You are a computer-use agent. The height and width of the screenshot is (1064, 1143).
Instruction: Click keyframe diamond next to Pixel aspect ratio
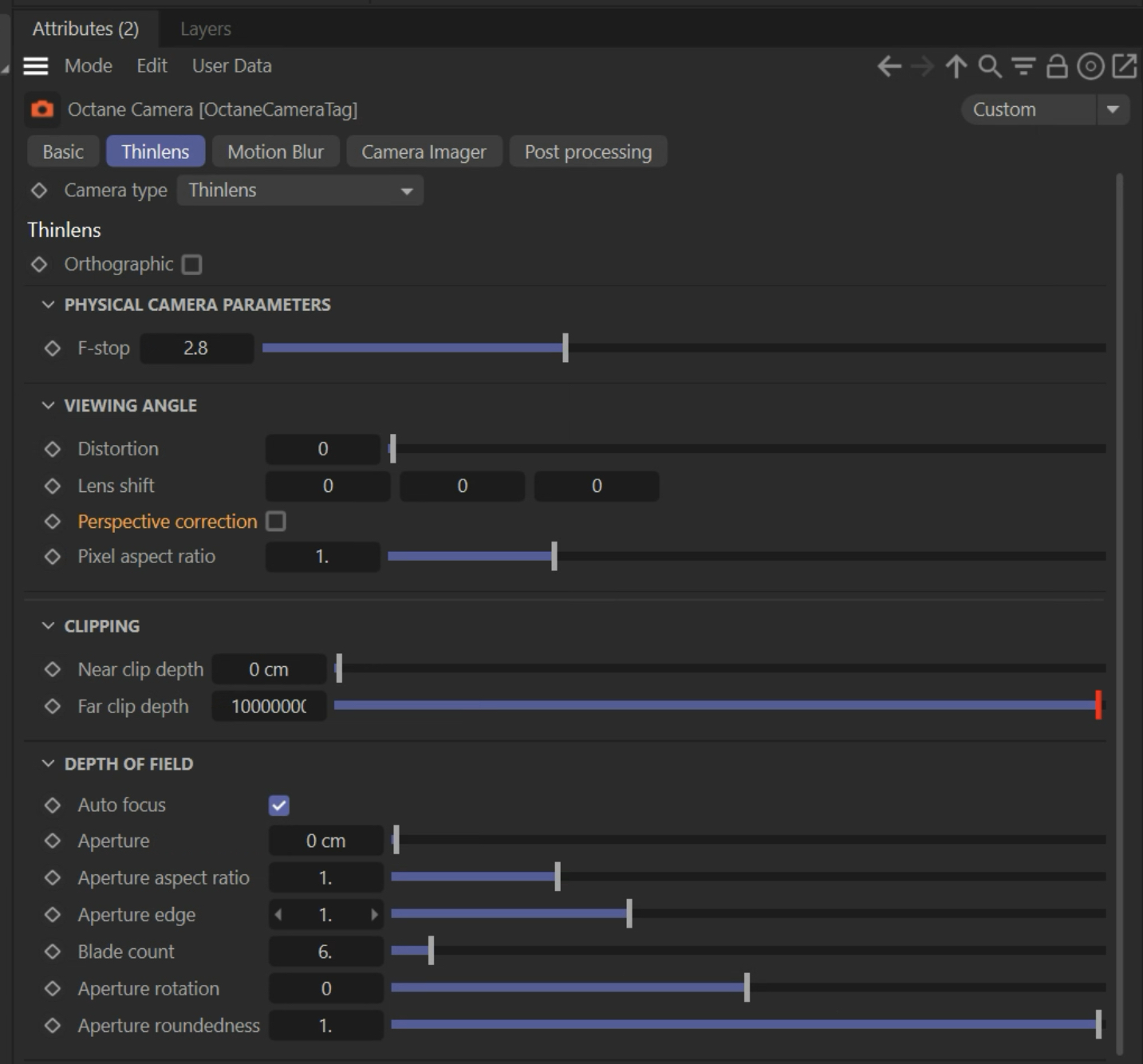(53, 557)
